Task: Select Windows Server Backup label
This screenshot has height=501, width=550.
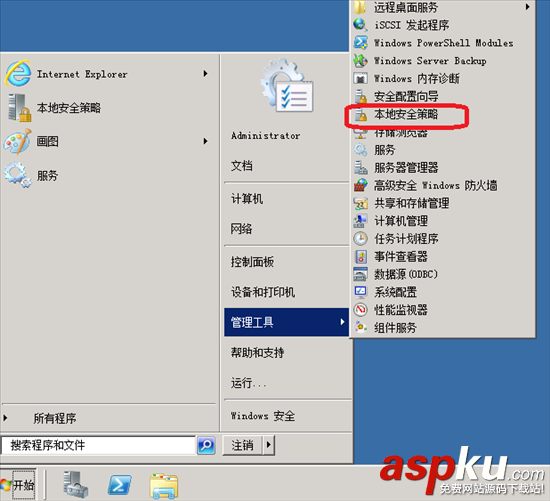Action: coord(430,61)
